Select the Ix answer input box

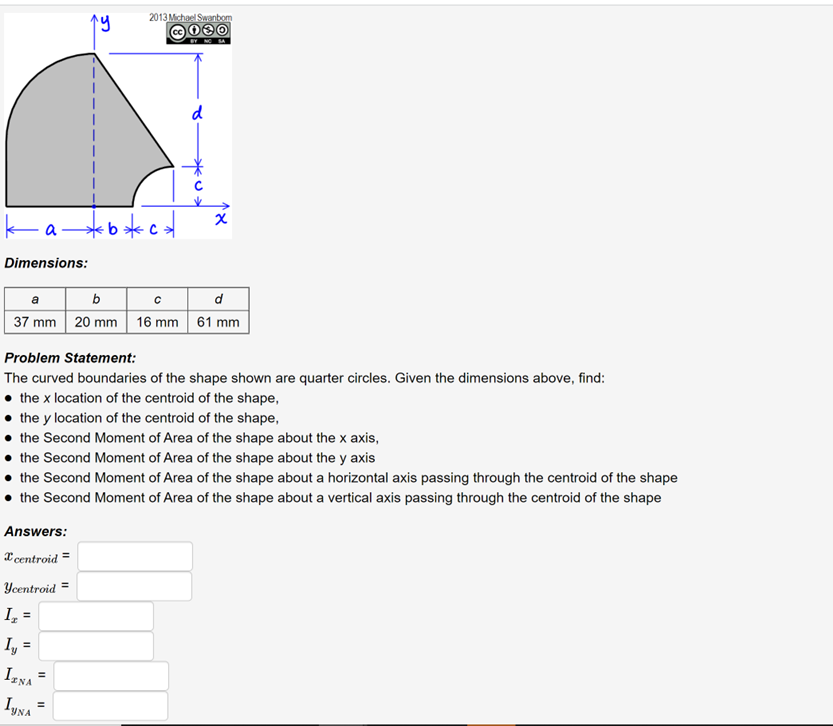pos(95,616)
